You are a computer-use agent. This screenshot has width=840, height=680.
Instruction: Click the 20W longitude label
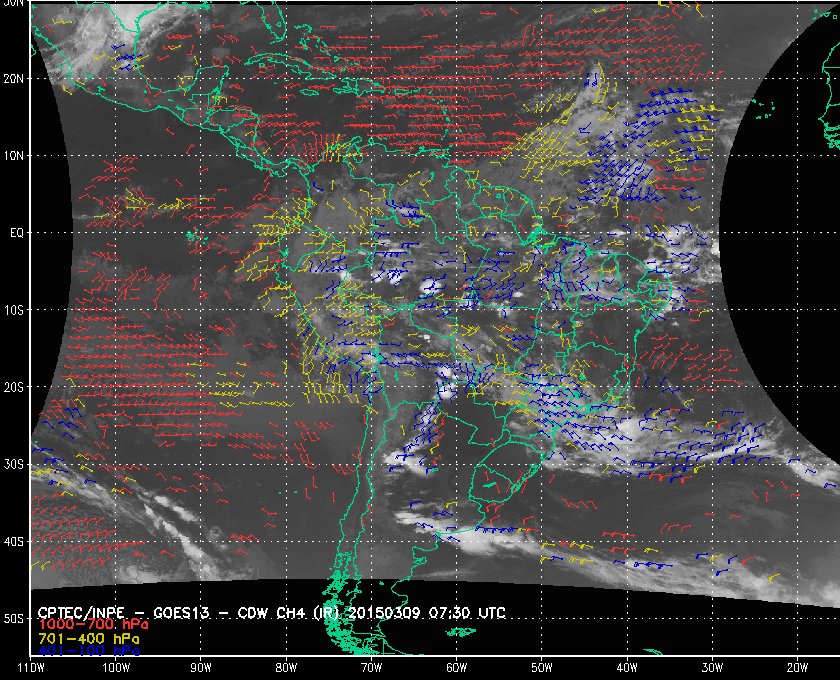click(796, 667)
